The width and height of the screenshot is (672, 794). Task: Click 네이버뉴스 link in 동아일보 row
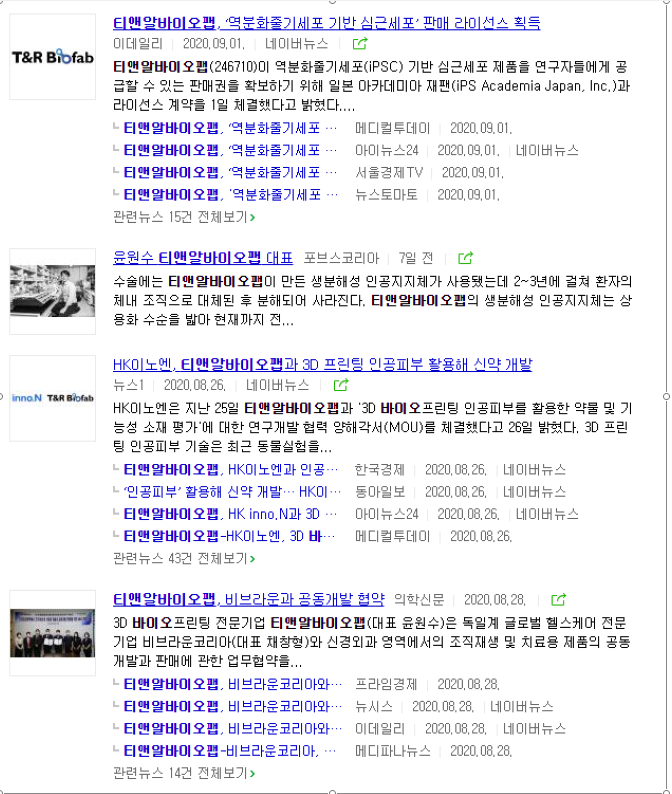click(534, 492)
